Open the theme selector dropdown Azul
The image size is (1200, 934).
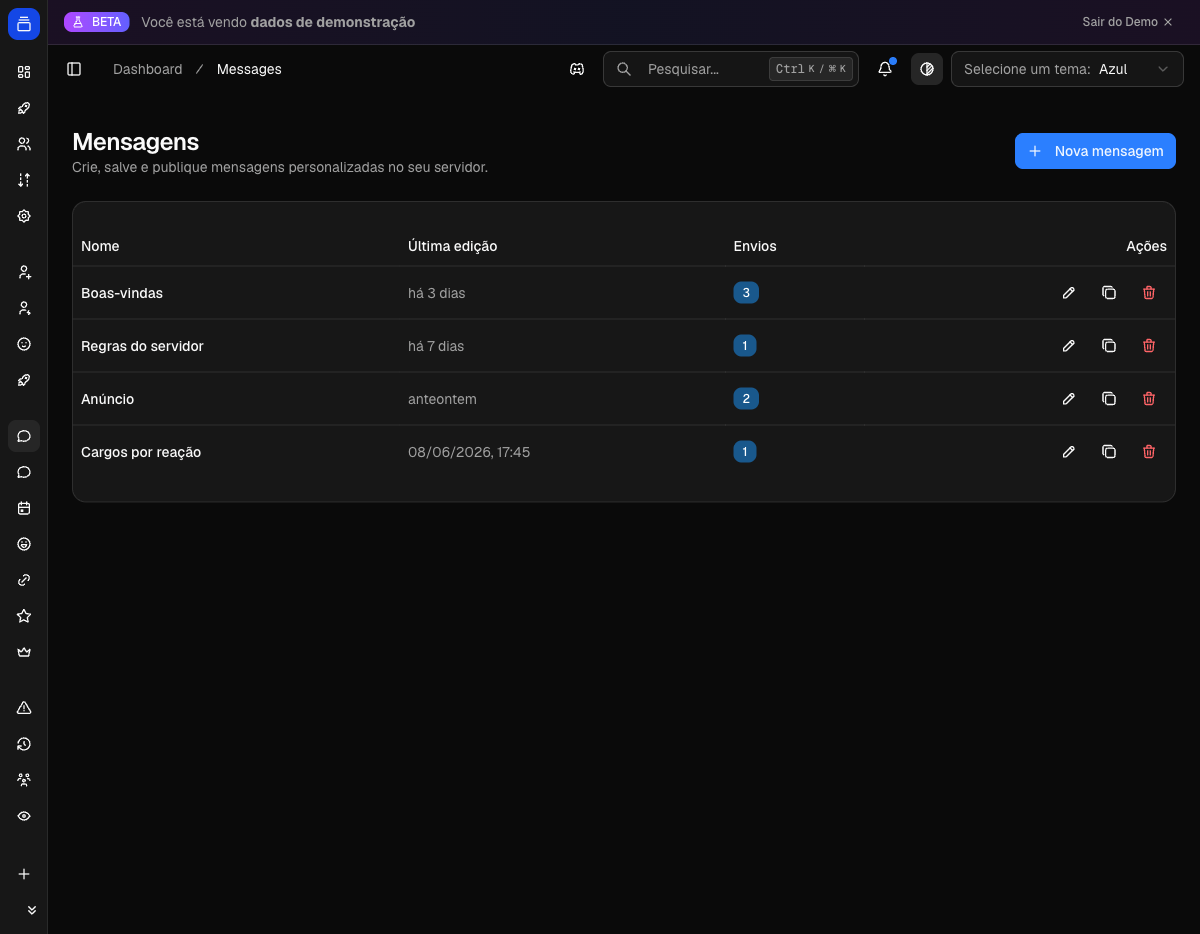point(1067,69)
